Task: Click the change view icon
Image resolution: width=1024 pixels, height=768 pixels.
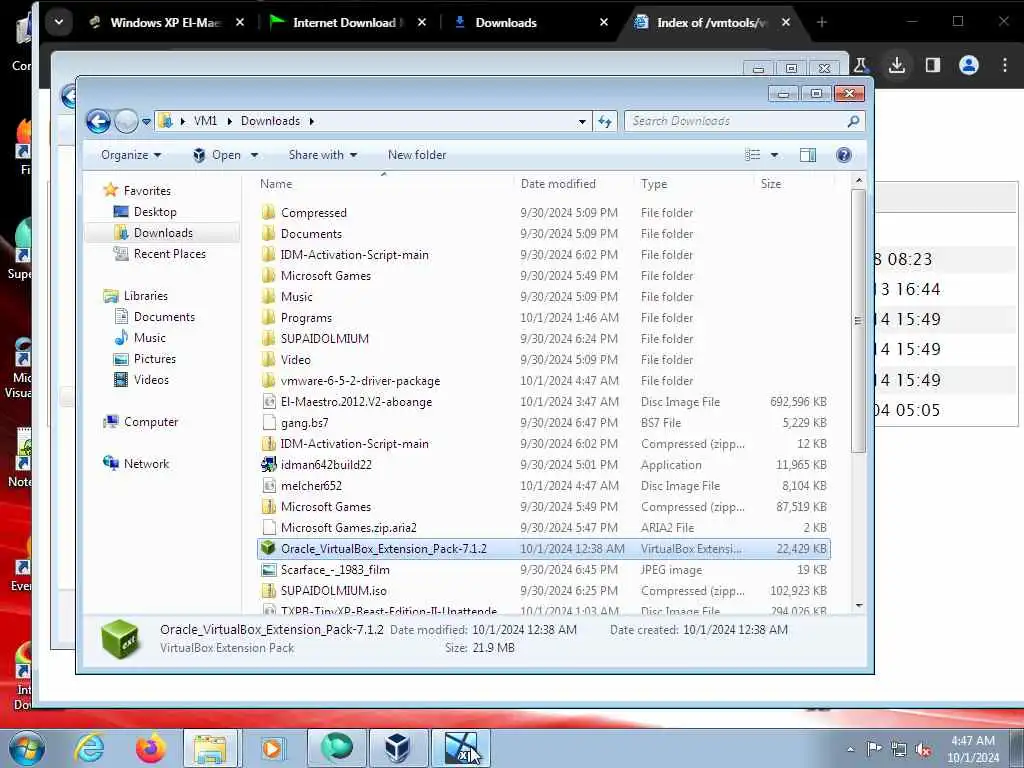Action: pyautogui.click(x=752, y=155)
